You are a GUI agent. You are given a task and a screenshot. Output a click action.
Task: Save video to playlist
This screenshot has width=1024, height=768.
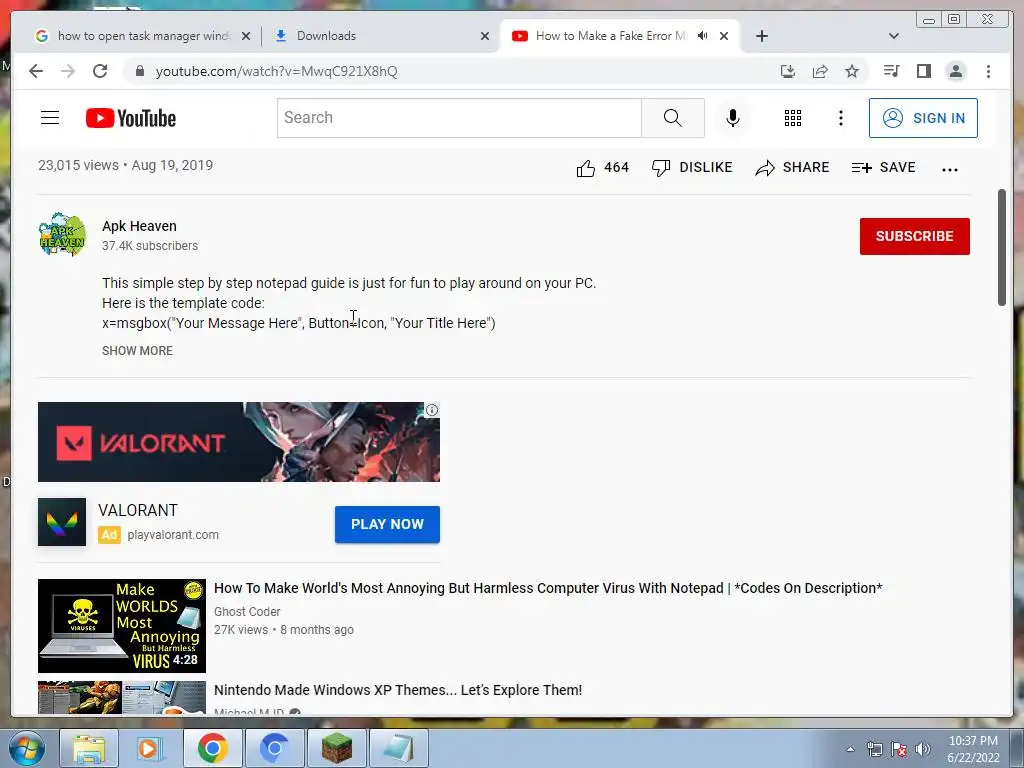pos(884,168)
